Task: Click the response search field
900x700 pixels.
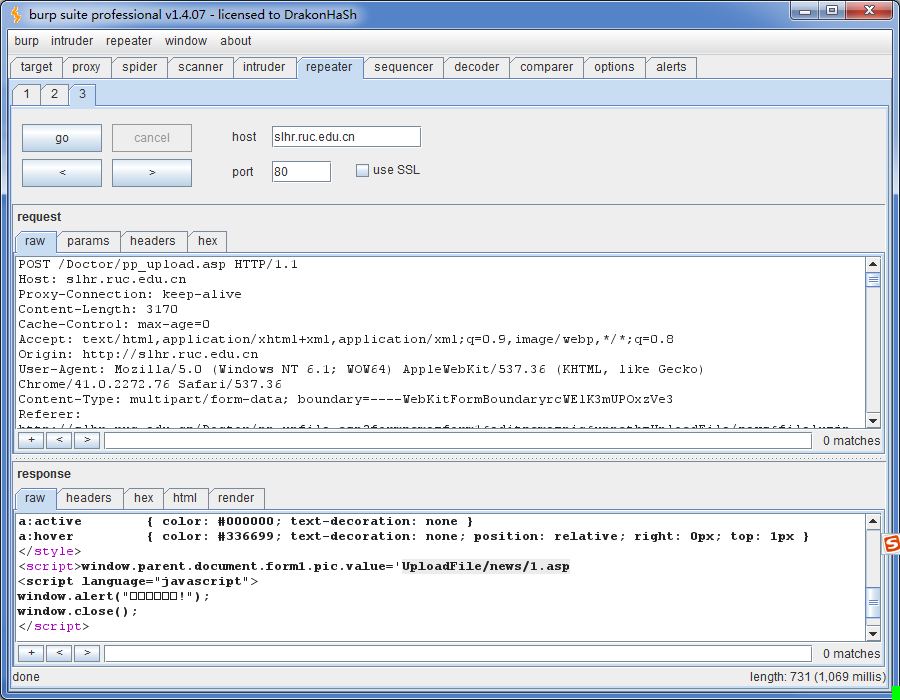Action: 458,654
